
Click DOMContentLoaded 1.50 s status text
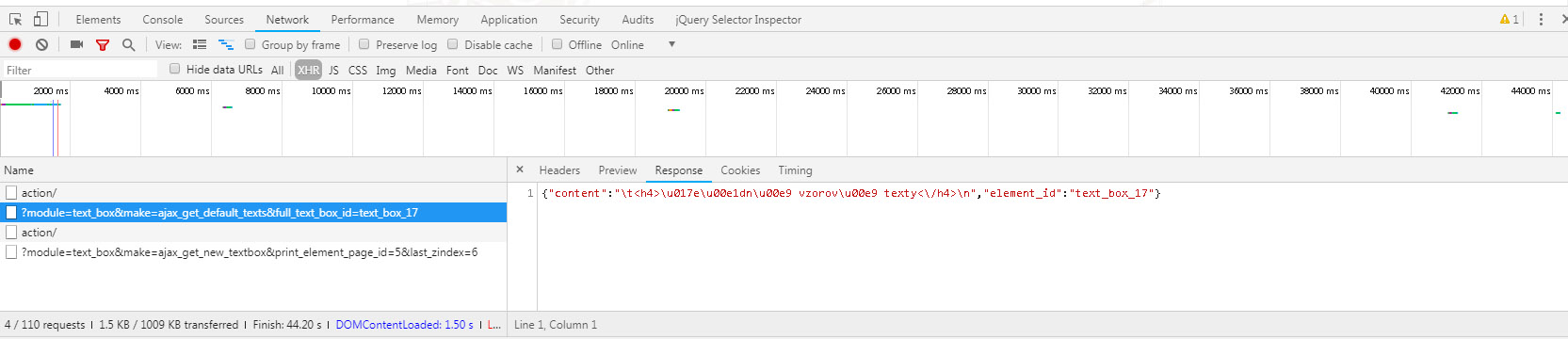pos(405,325)
